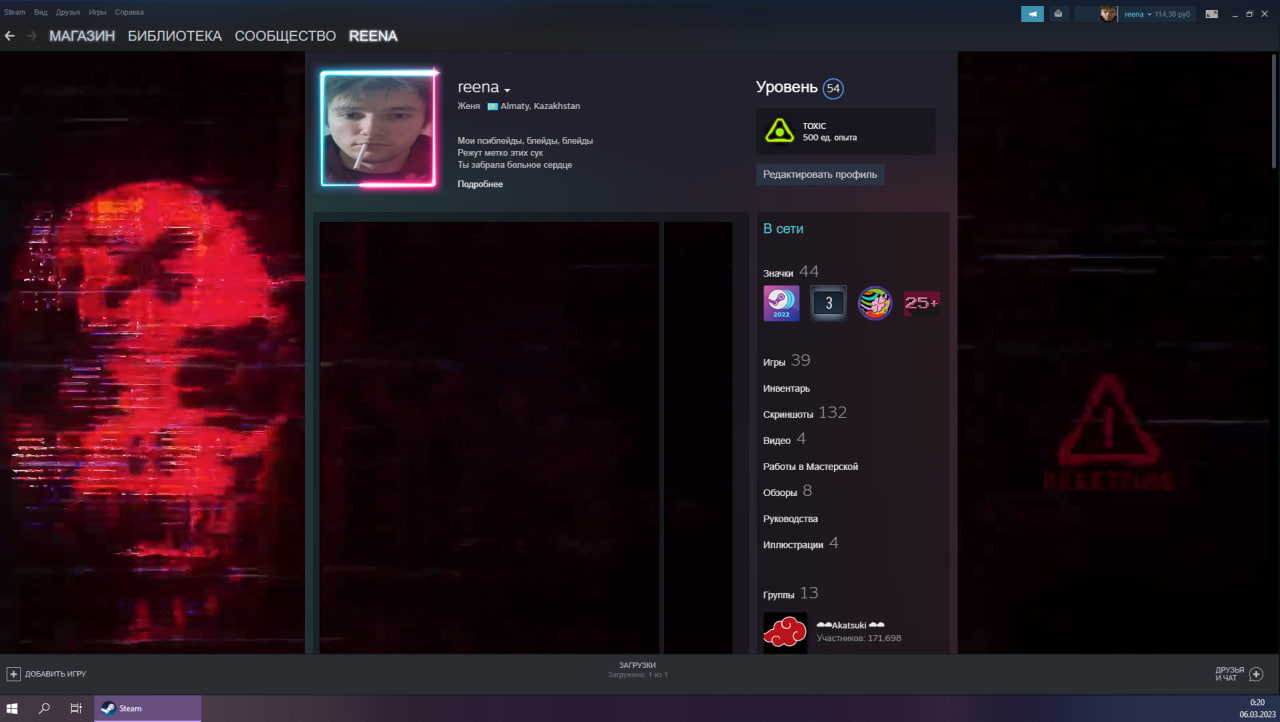This screenshot has height=722, width=1280.
Task: Go to the МАГАЗИН tab
Action: [82, 36]
